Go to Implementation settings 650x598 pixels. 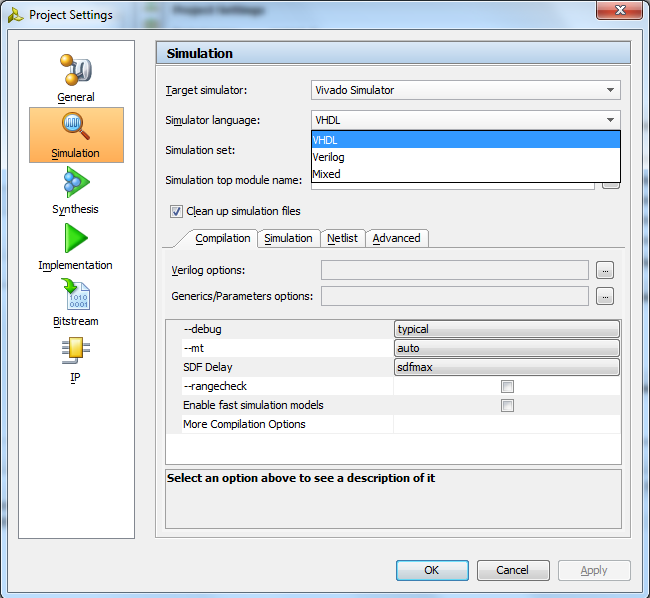pos(76,246)
